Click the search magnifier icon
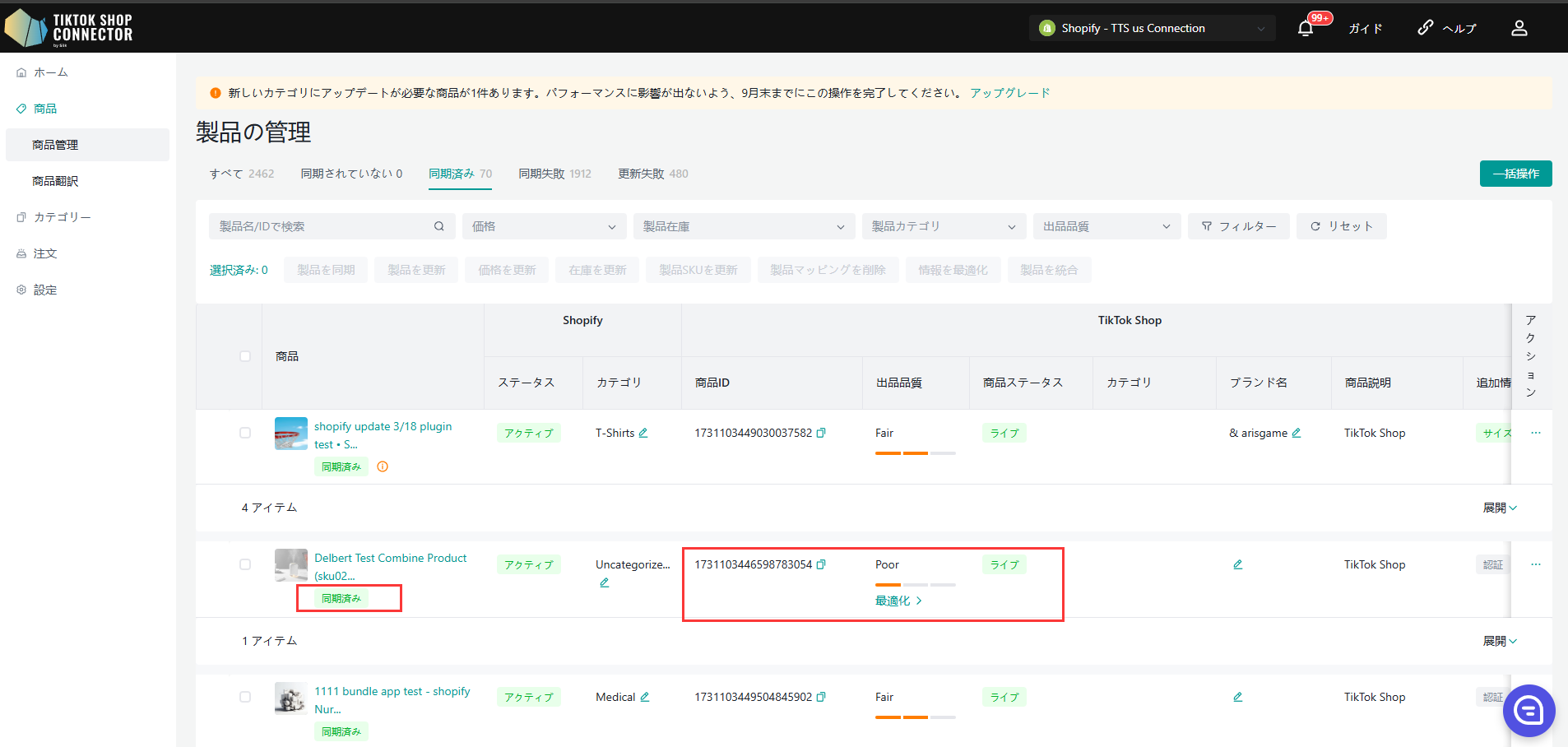Viewport: 1568px width, 747px height. tap(439, 226)
